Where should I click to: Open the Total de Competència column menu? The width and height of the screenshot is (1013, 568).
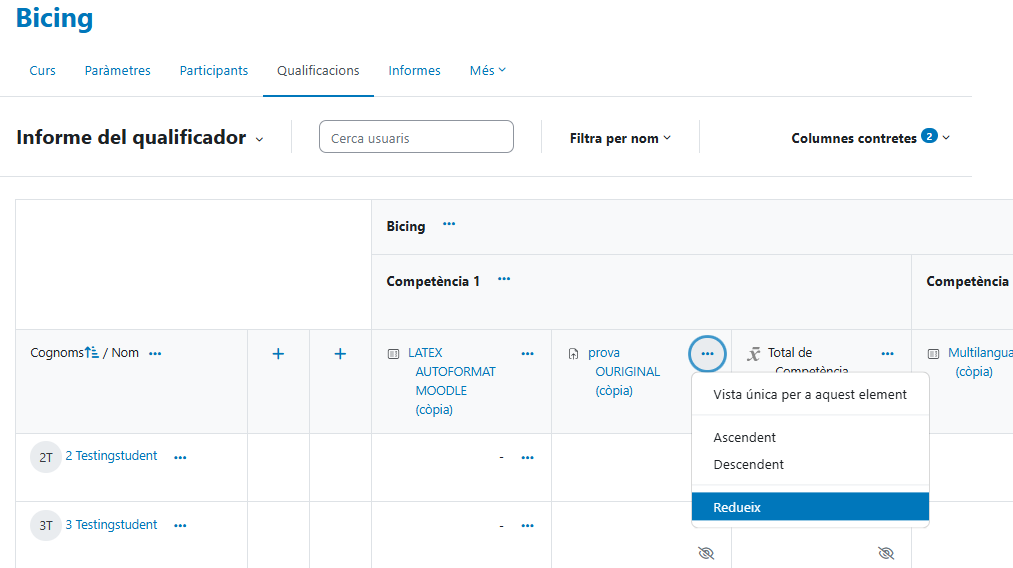click(887, 354)
